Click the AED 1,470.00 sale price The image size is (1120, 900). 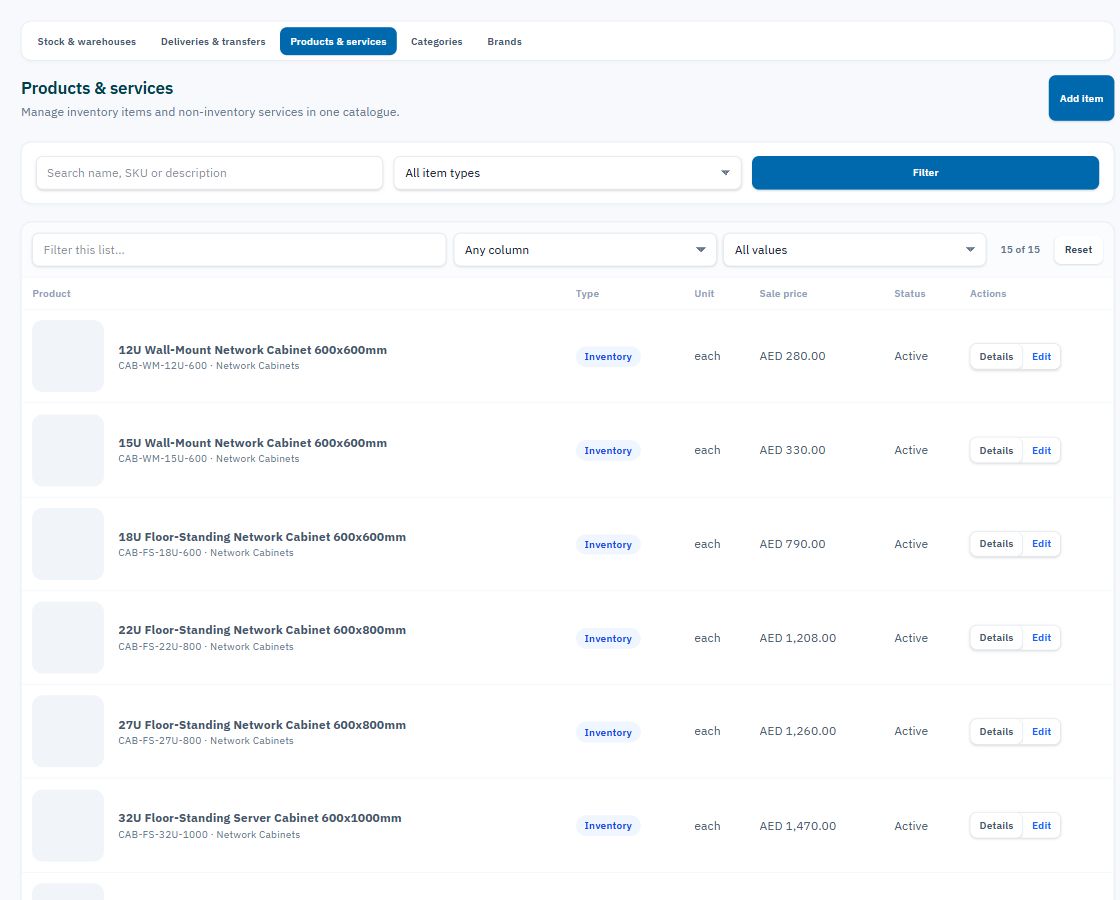797,826
